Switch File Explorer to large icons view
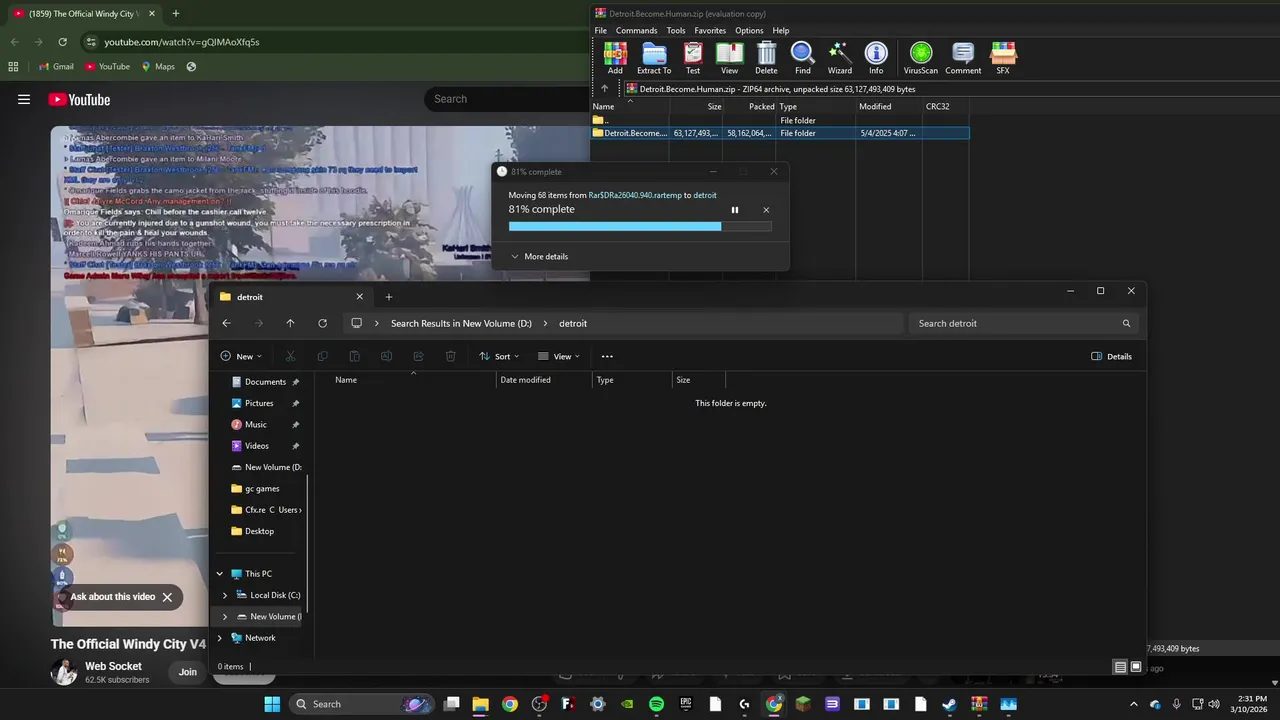This screenshot has height=720, width=1280. [1136, 667]
